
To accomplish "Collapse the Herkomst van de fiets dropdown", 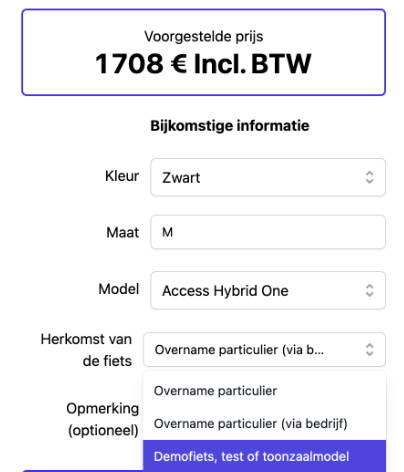I will click(x=264, y=350).
